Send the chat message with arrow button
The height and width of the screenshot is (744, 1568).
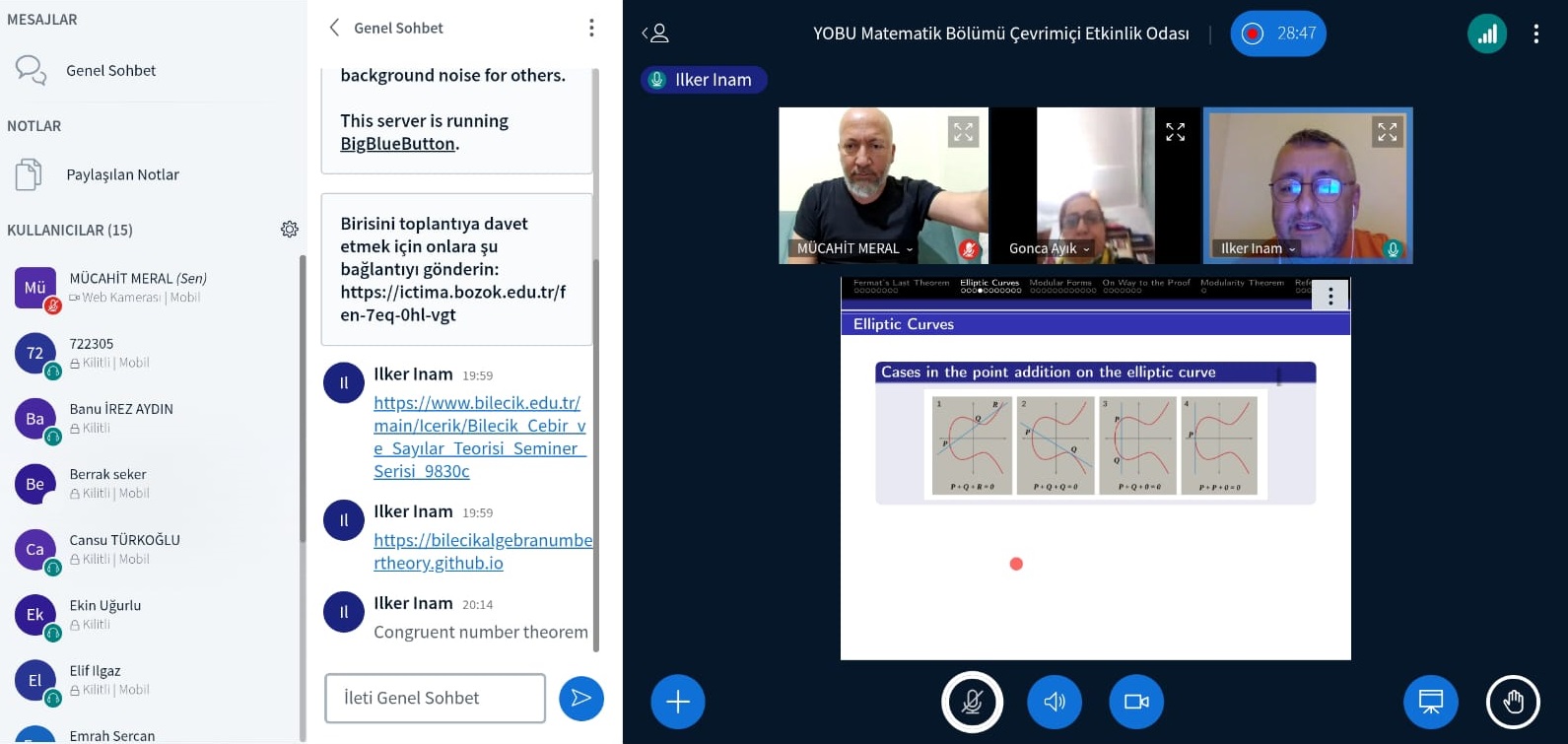(580, 699)
